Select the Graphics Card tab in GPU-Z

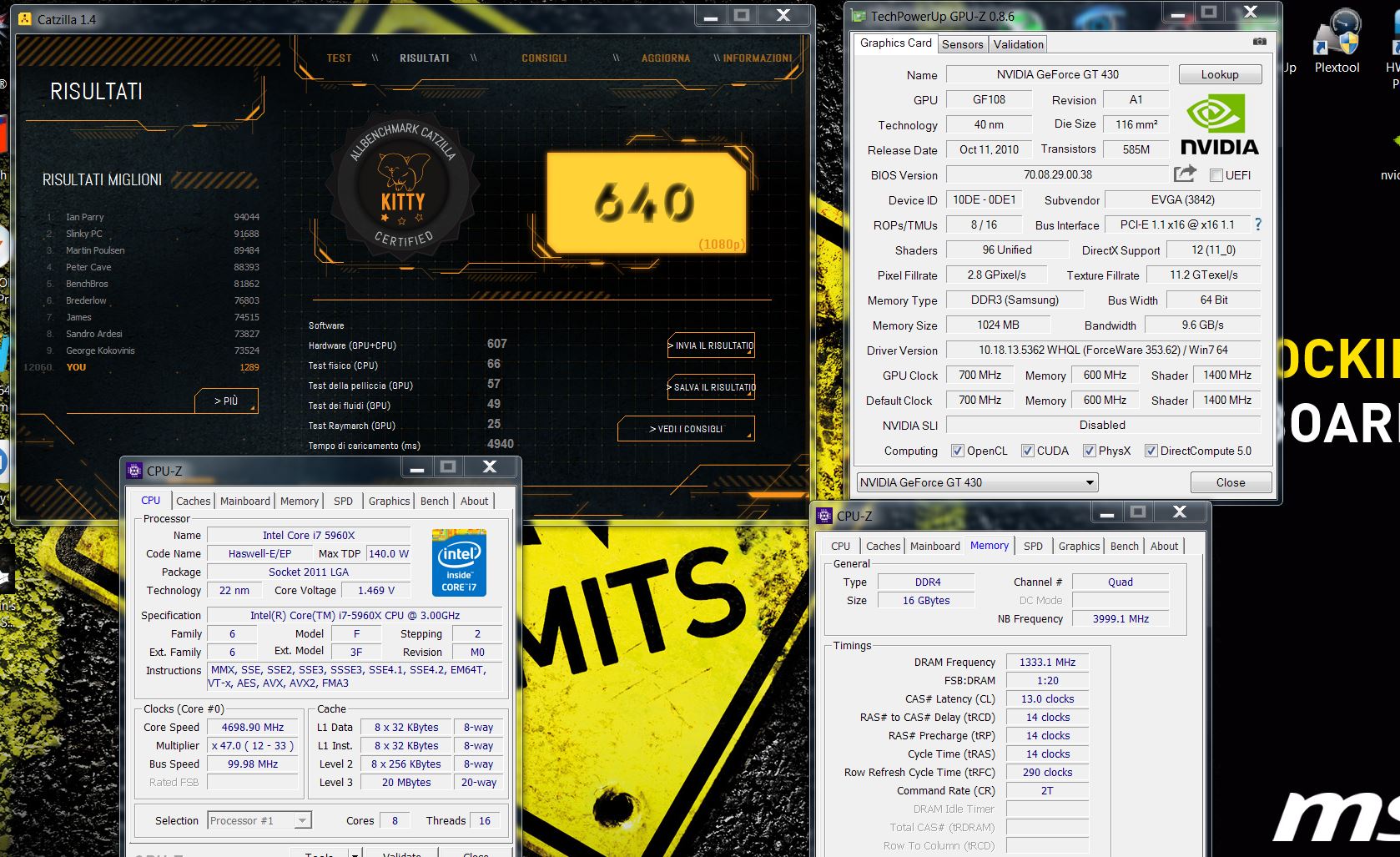pyautogui.click(x=896, y=43)
